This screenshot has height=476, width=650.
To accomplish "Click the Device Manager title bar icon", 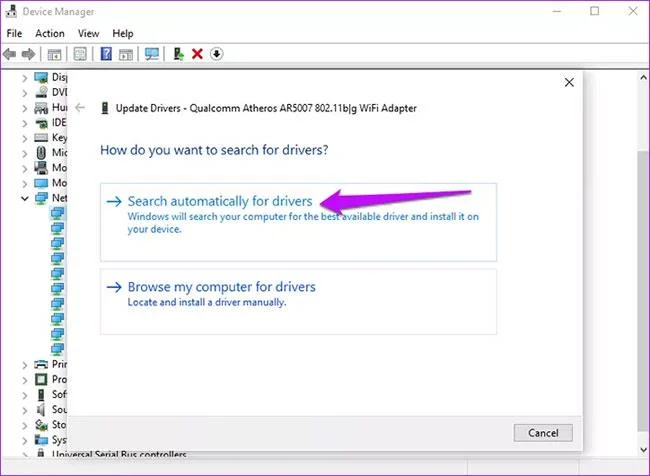I will pyautogui.click(x=11, y=11).
